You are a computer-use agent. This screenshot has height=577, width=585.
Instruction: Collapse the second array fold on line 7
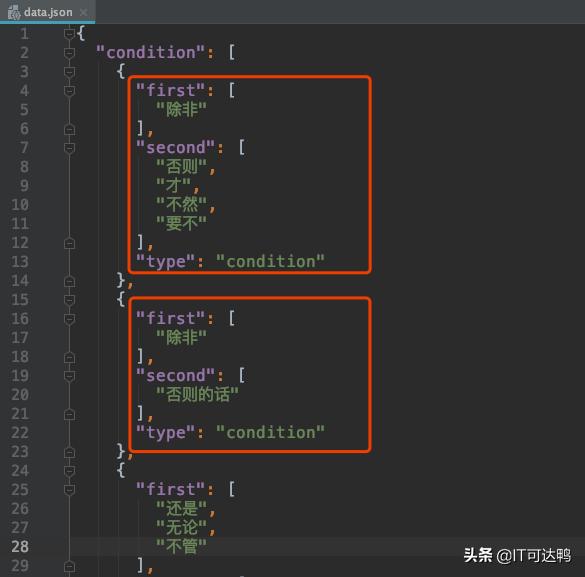coord(69,148)
